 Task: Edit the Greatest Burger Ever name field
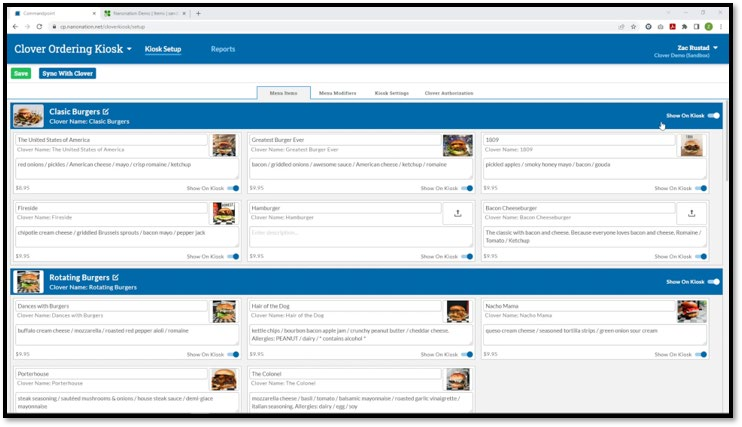[345, 140]
